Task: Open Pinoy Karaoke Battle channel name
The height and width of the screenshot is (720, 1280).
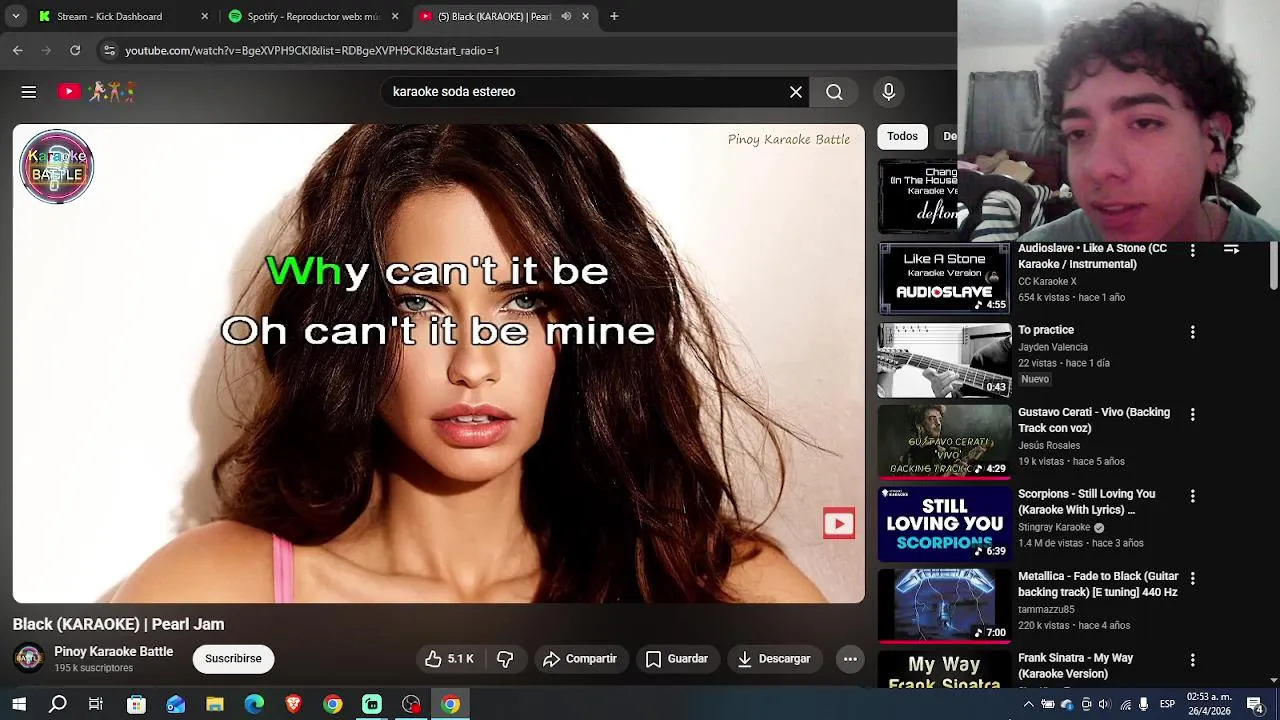Action: tap(114, 652)
